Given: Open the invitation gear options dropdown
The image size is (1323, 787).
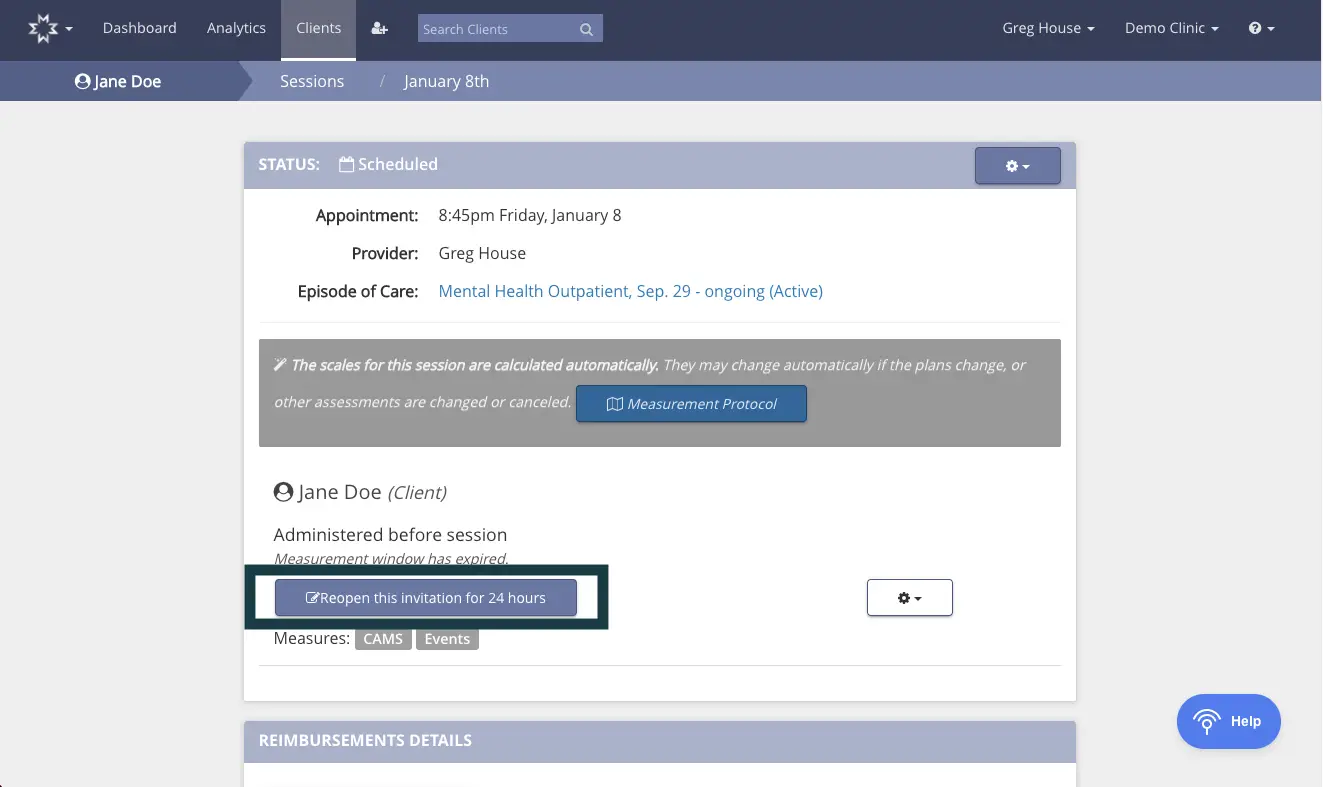Looking at the screenshot, I should (909, 598).
